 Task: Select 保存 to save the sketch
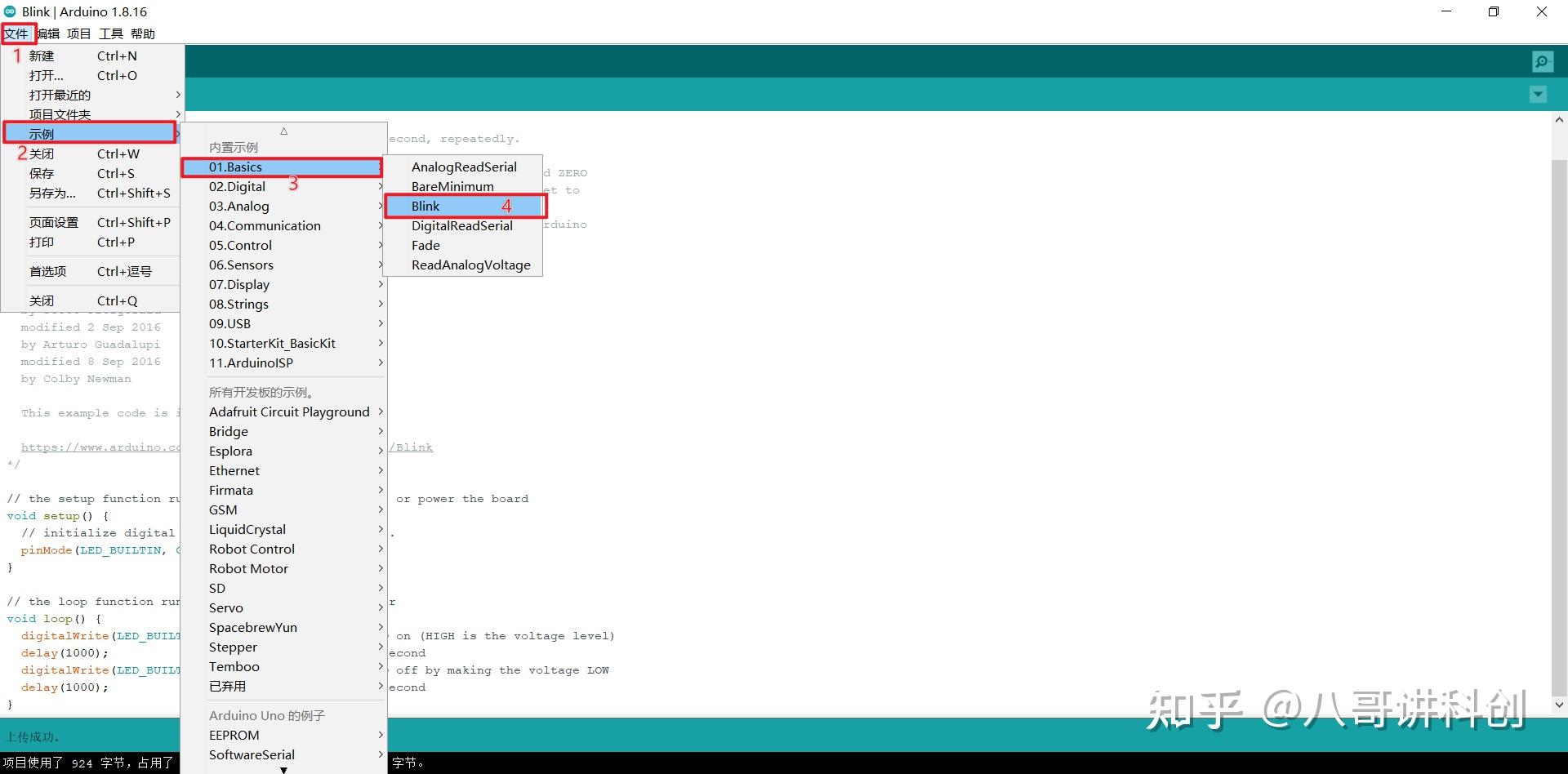point(42,173)
